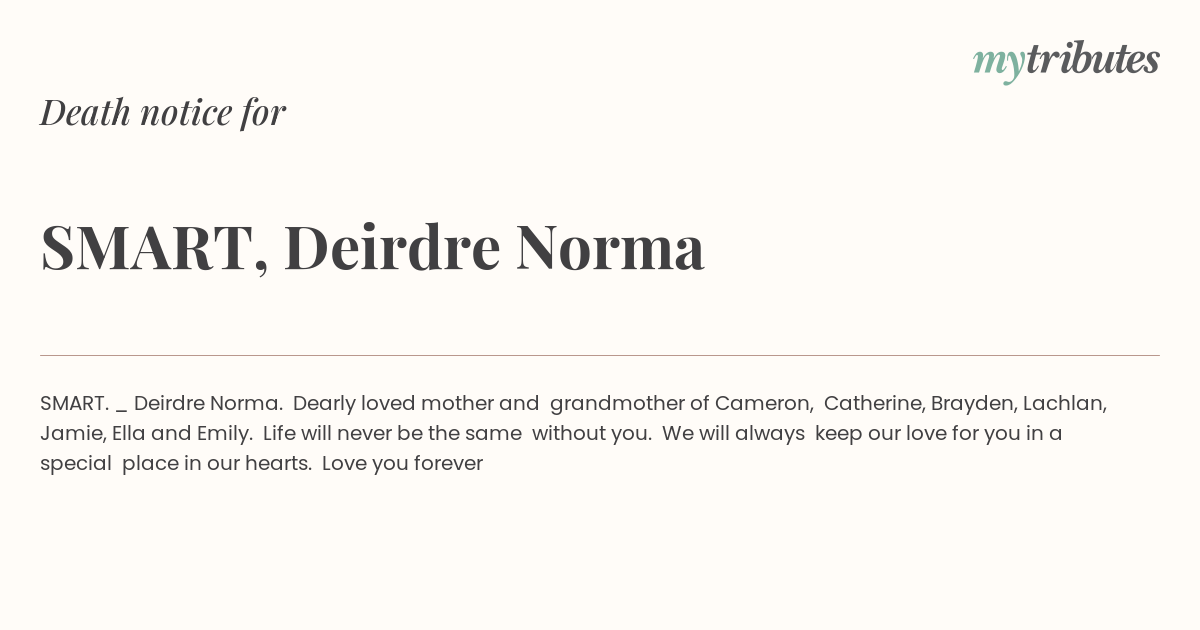Click the name Cameron in the notice text
Viewport: 1200px width, 630px height.
[x=763, y=403]
